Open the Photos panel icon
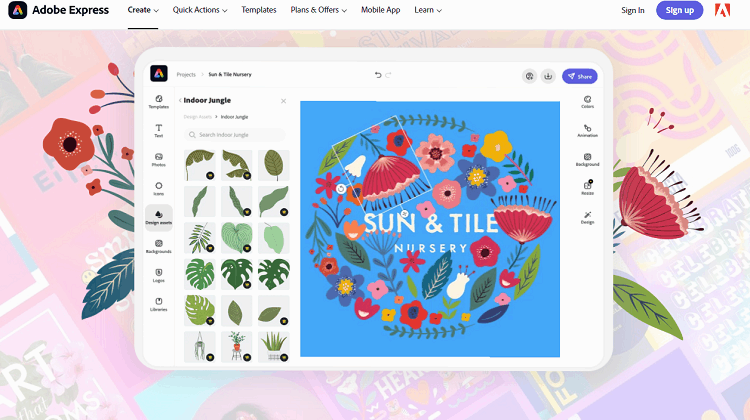 pyautogui.click(x=159, y=159)
